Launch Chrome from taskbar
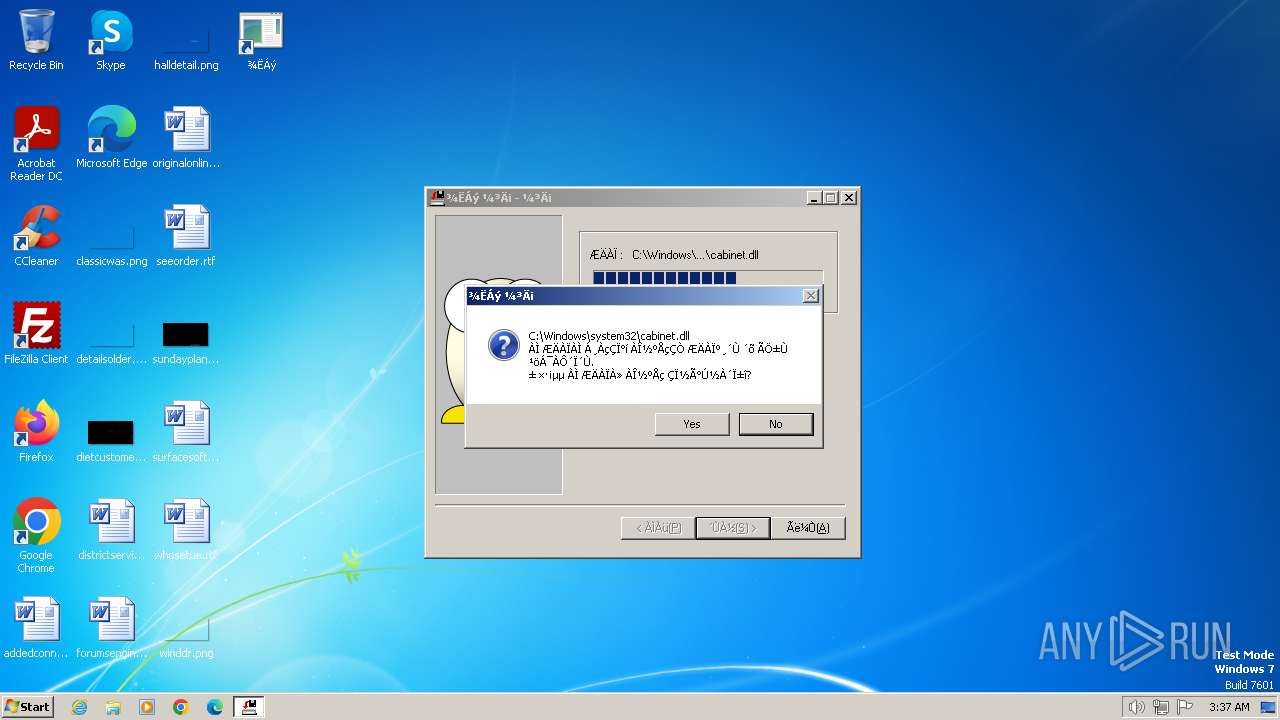Viewport: 1280px width, 720px height. (181, 707)
